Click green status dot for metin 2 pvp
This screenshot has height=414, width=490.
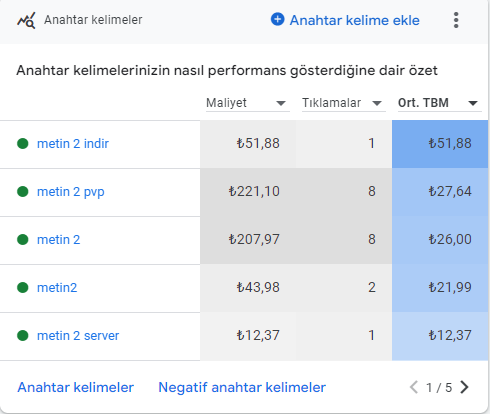23,192
